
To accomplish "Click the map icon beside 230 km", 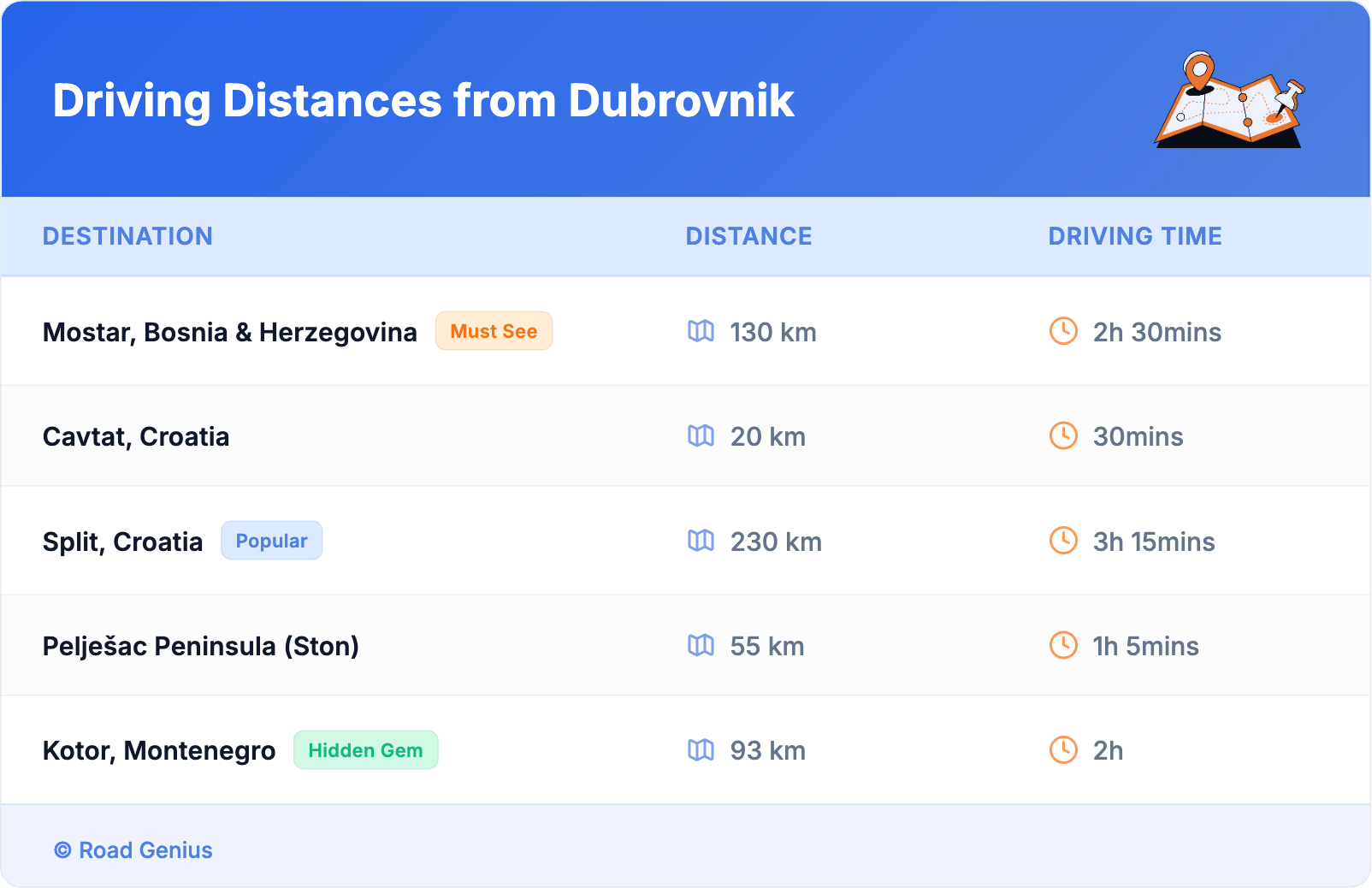I will click(701, 541).
